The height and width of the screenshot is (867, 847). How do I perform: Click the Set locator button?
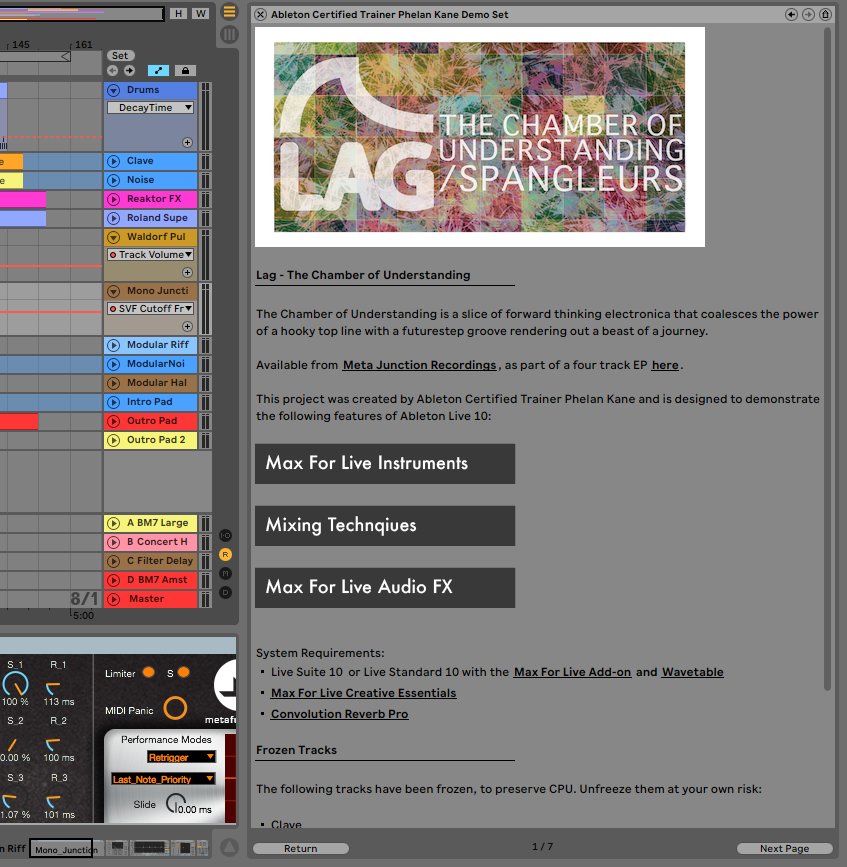tap(120, 55)
